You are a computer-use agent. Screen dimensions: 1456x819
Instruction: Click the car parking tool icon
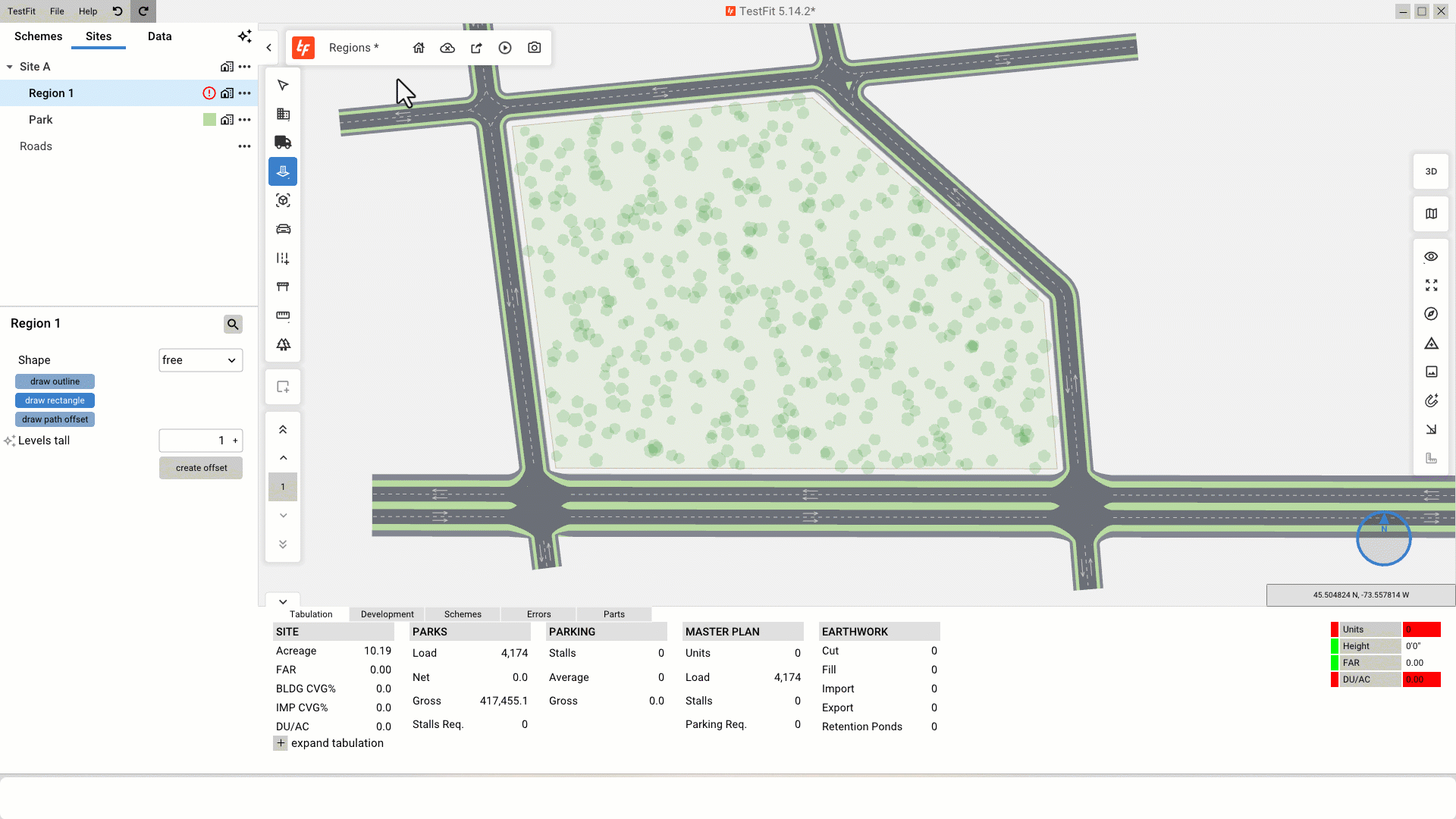tap(283, 229)
